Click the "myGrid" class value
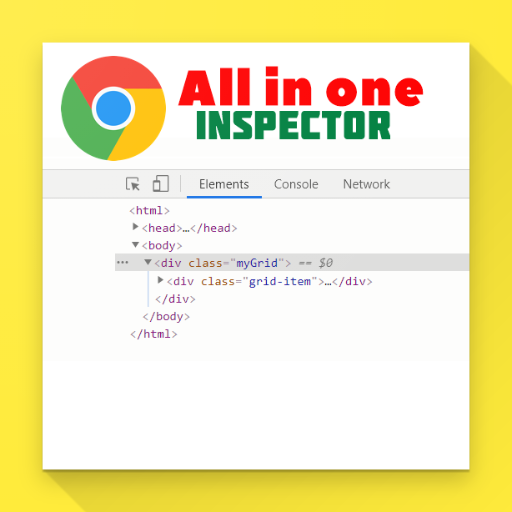 pyautogui.click(x=257, y=263)
